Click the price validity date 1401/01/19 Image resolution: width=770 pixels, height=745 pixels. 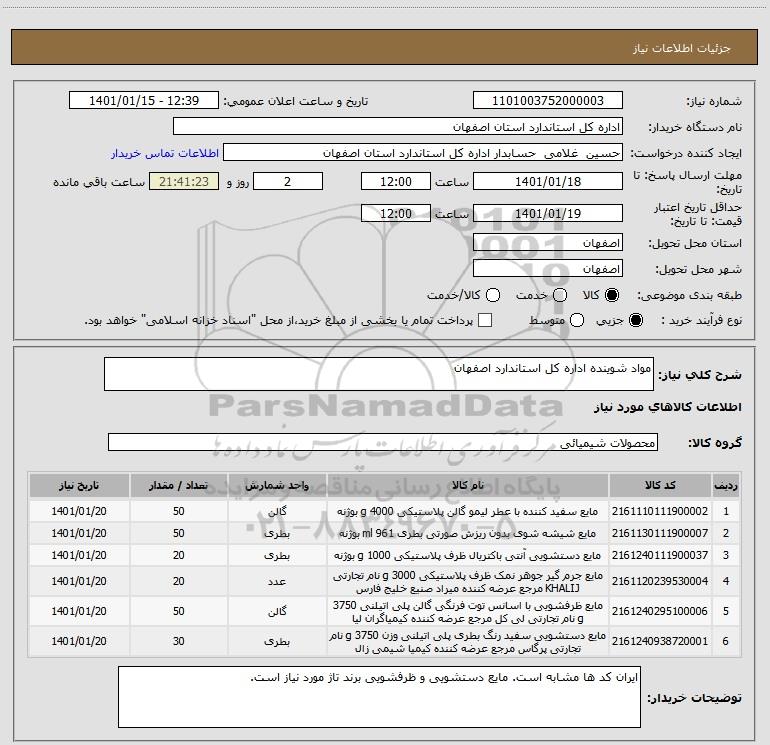tap(548, 214)
